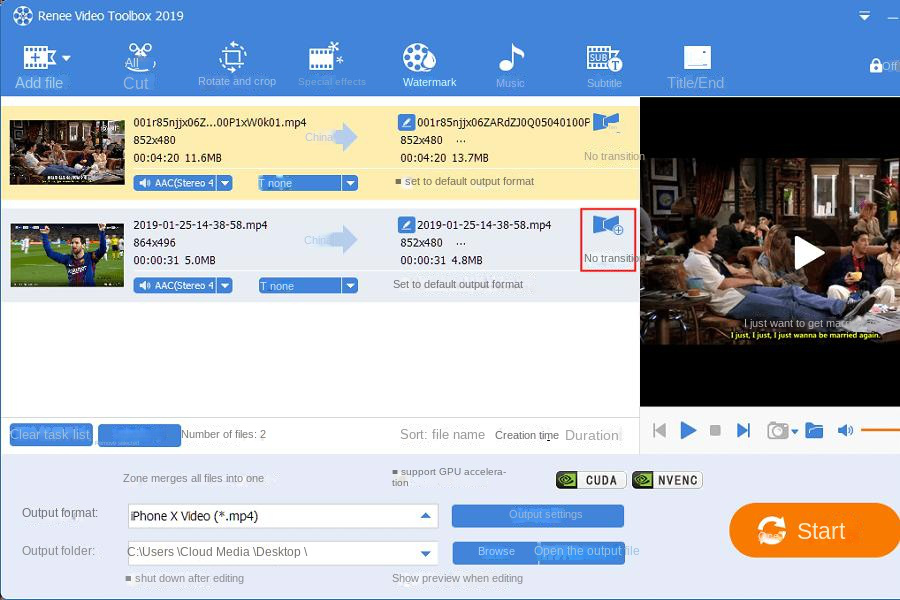Image resolution: width=900 pixels, height=600 pixels.
Task: Open the Music tool
Action: (510, 65)
